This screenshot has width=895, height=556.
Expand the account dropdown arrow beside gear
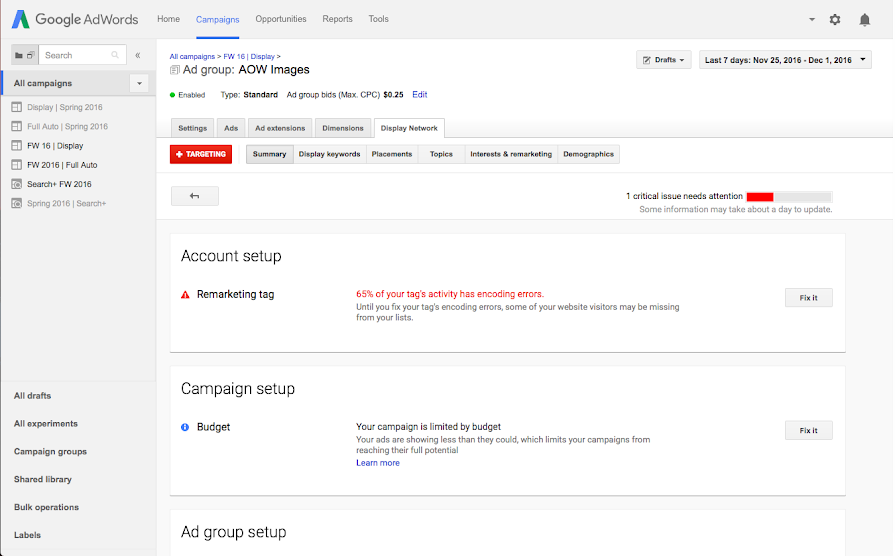[812, 19]
